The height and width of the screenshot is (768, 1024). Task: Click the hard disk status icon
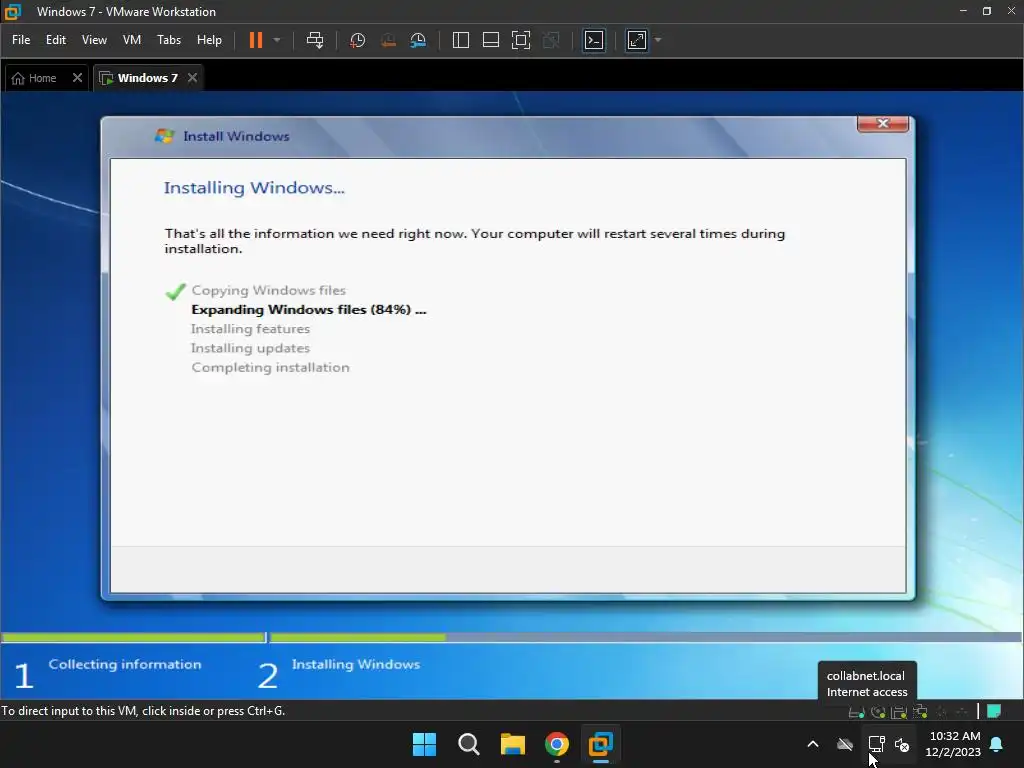856,712
